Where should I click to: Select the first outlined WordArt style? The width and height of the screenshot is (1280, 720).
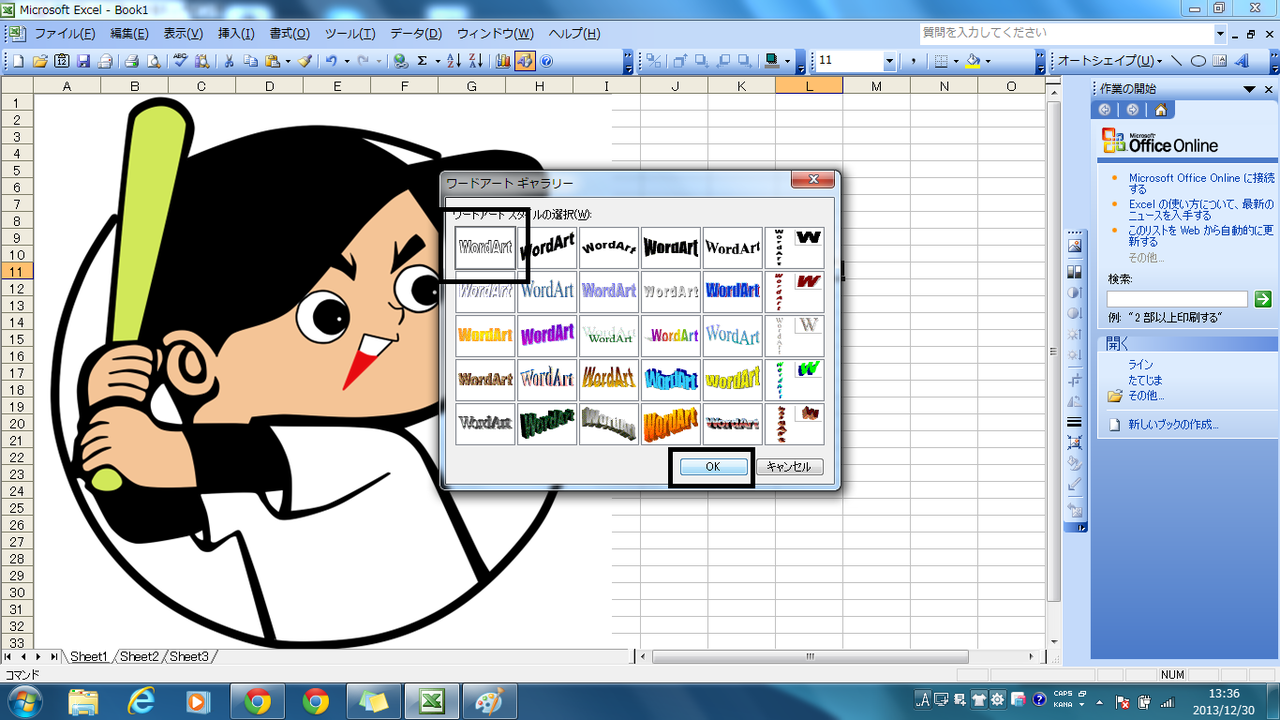pyautogui.click(x=486, y=247)
